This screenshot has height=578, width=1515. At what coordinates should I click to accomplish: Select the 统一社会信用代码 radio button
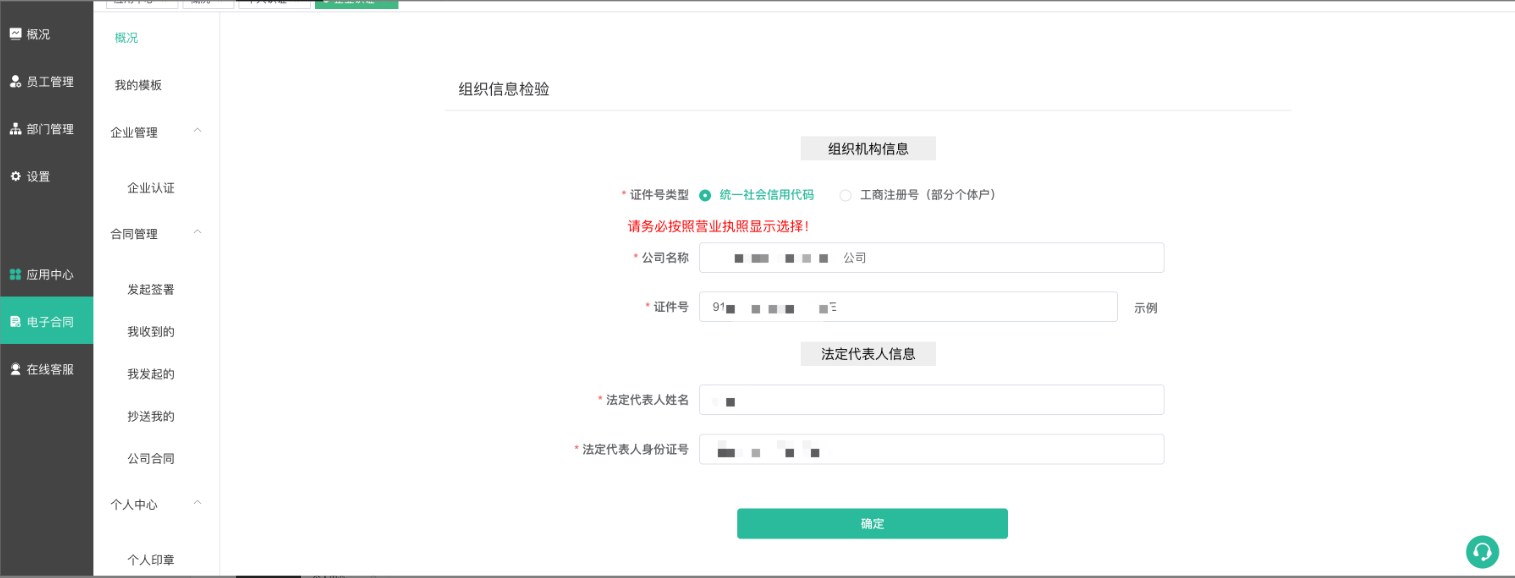click(705, 195)
